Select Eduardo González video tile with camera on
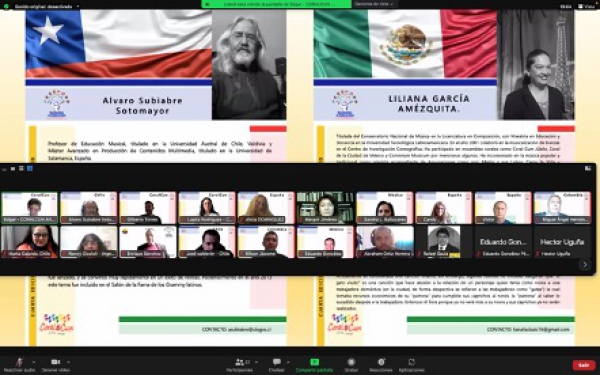This screenshot has width=600, height=375. [x=326, y=242]
